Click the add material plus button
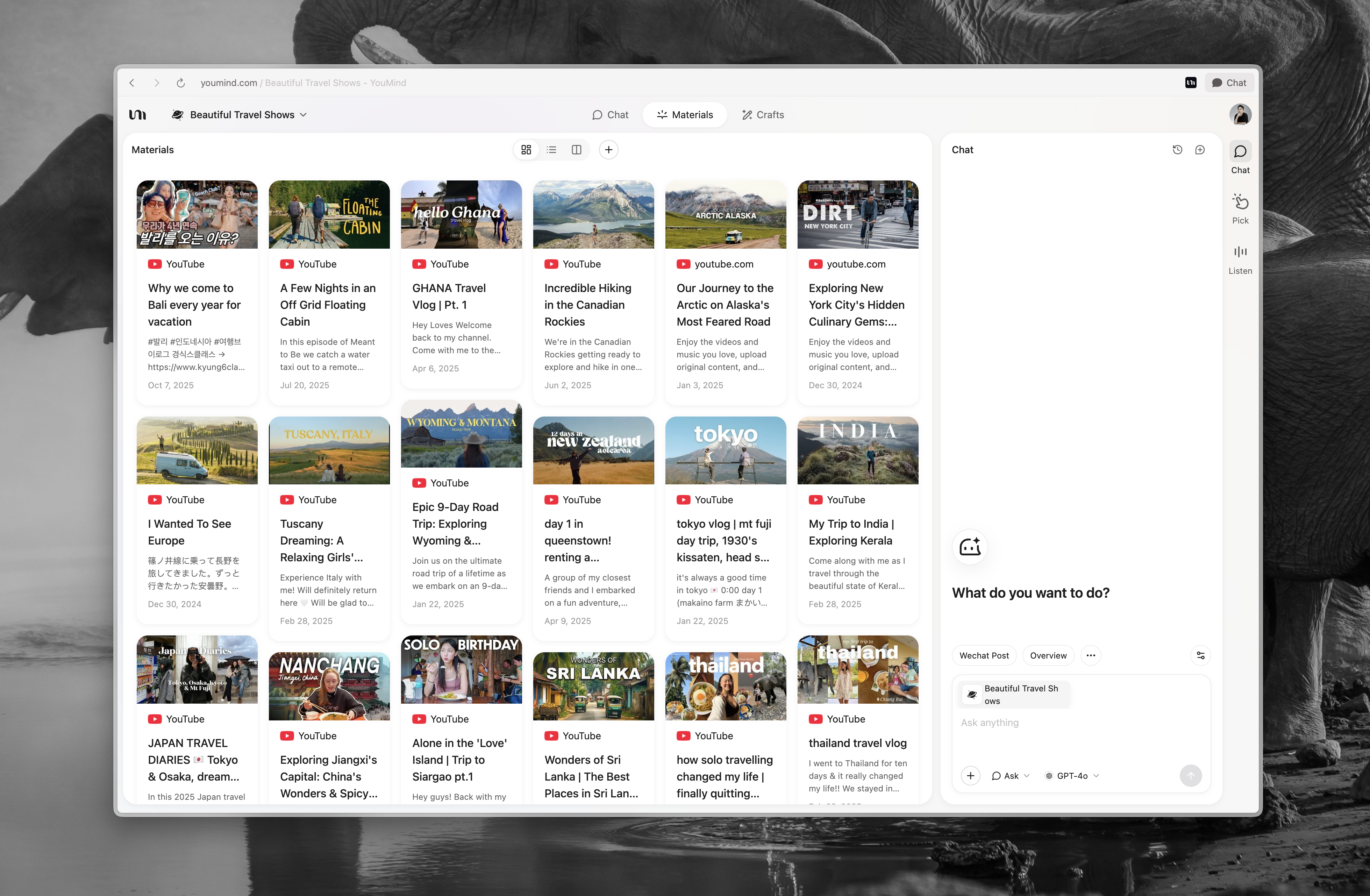Image resolution: width=1370 pixels, height=896 pixels. 608,150
